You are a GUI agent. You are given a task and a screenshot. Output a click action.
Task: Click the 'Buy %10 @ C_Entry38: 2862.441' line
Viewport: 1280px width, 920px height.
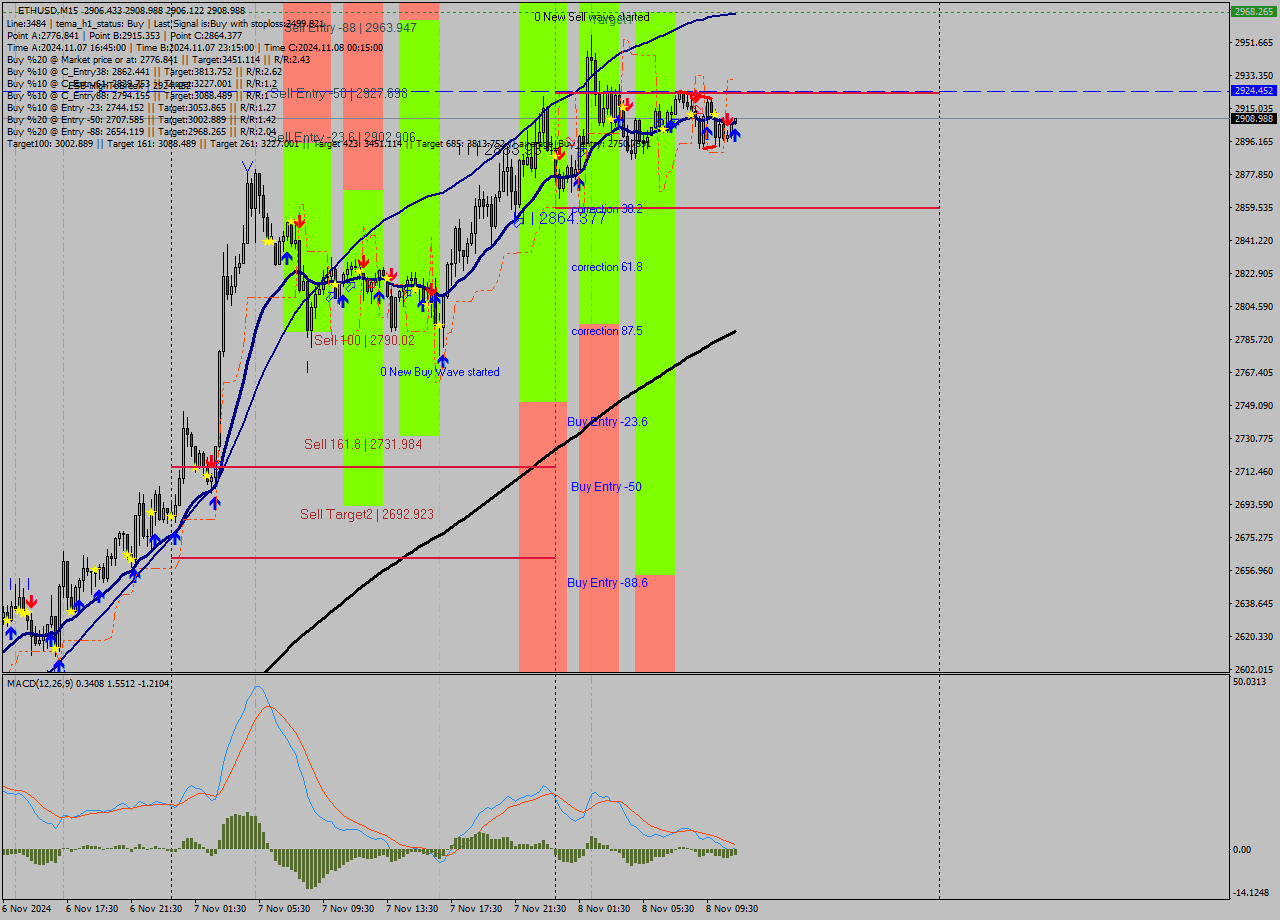(x=144, y=71)
